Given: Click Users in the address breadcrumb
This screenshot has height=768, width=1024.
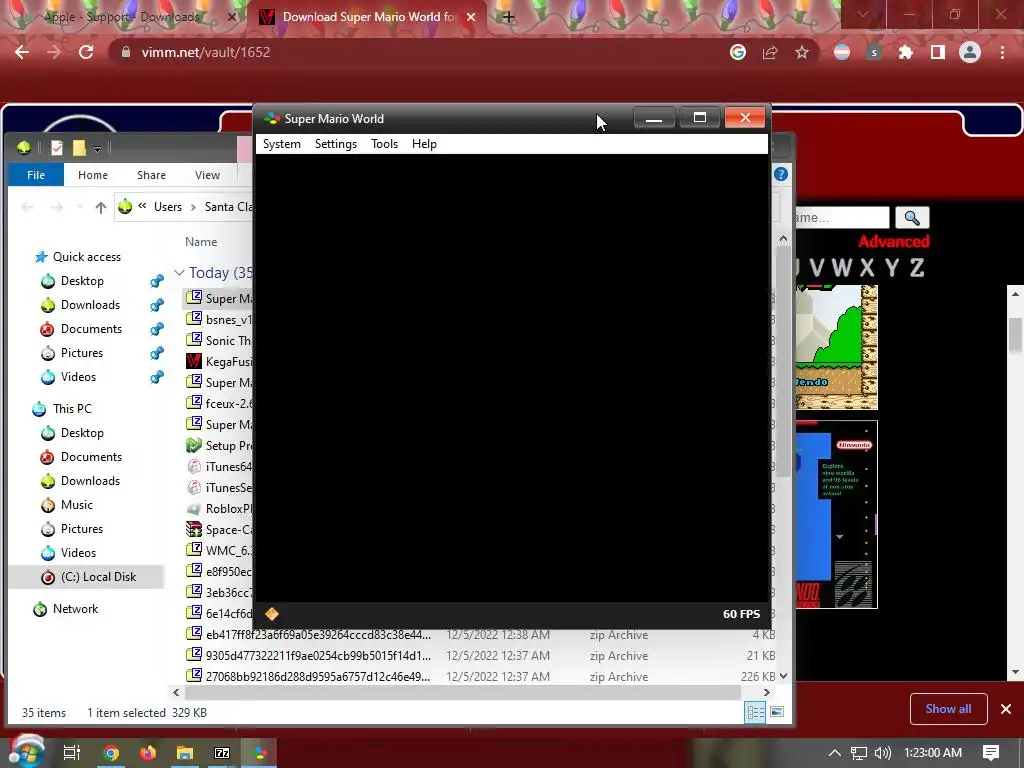Looking at the screenshot, I should 168,207.
